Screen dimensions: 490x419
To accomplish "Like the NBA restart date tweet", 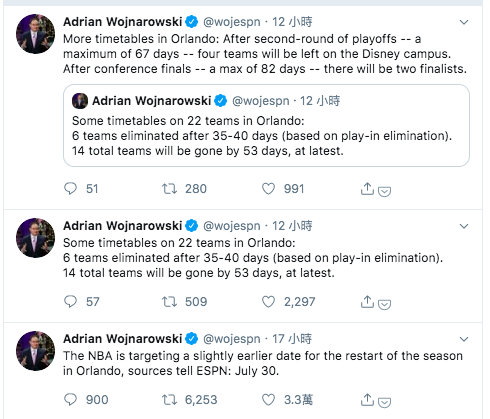I will coord(268,399).
